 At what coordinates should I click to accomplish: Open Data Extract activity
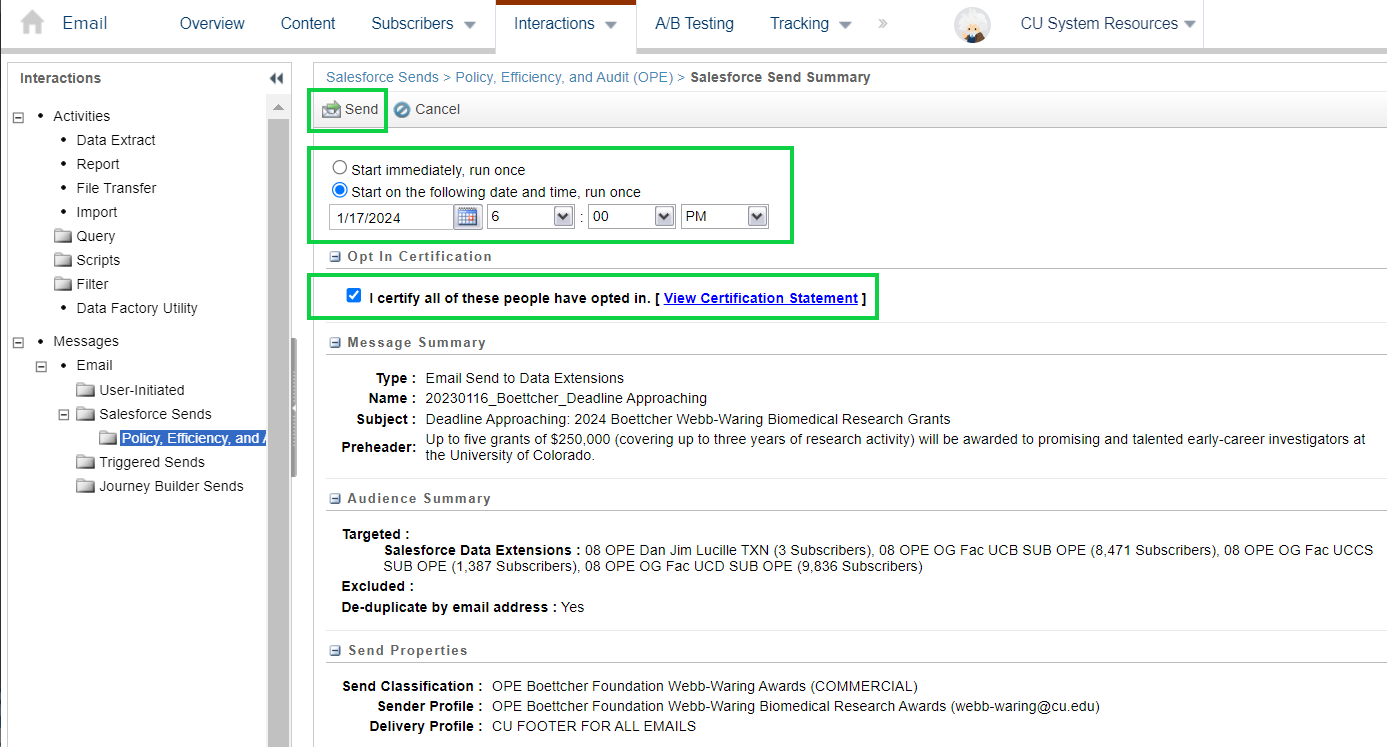[x=116, y=140]
